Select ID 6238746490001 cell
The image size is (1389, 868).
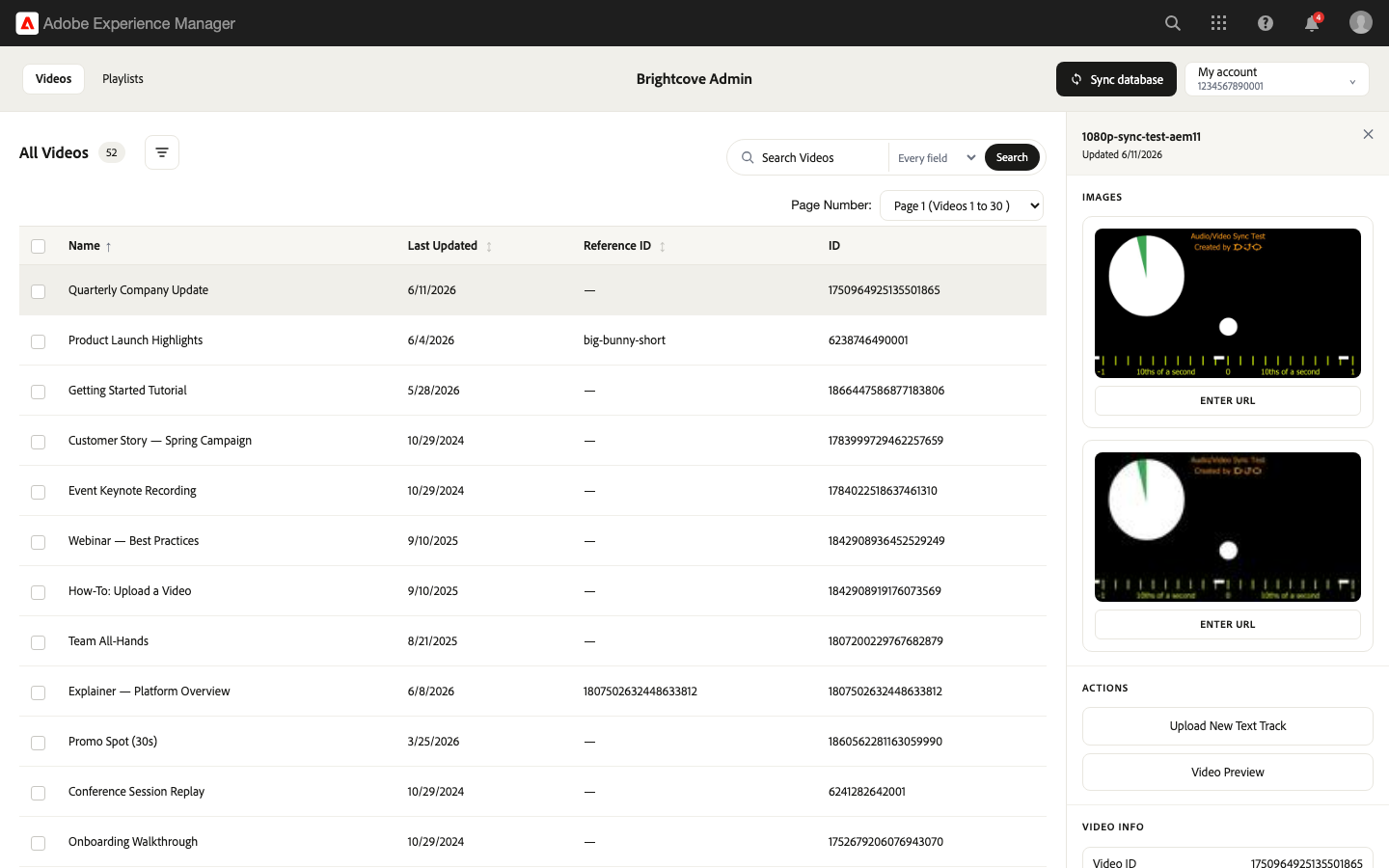coord(868,340)
